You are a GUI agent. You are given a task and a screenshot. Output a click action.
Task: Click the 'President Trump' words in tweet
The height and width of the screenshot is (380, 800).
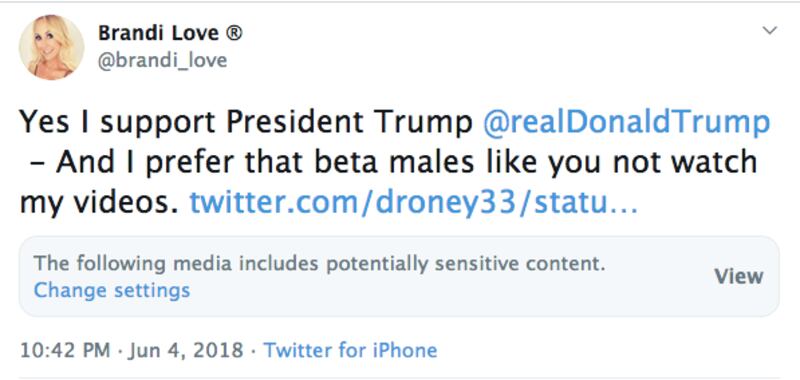click(x=350, y=122)
